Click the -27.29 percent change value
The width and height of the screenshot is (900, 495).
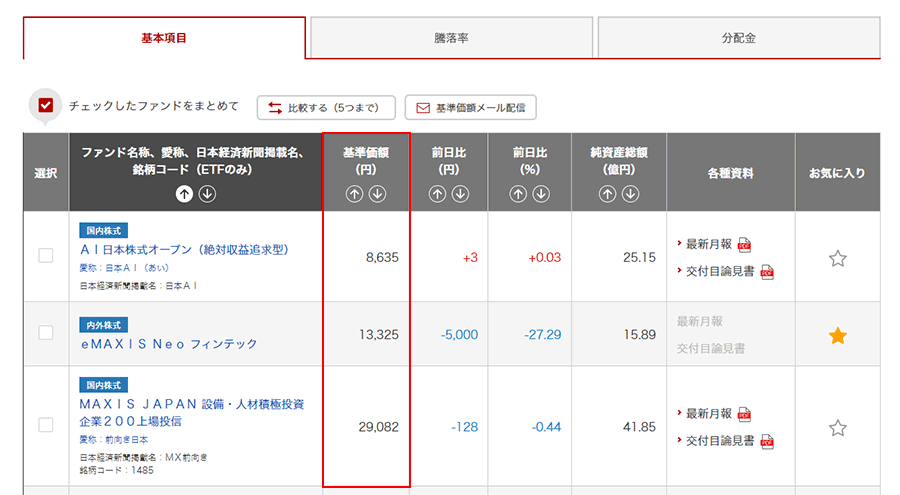pos(542,335)
